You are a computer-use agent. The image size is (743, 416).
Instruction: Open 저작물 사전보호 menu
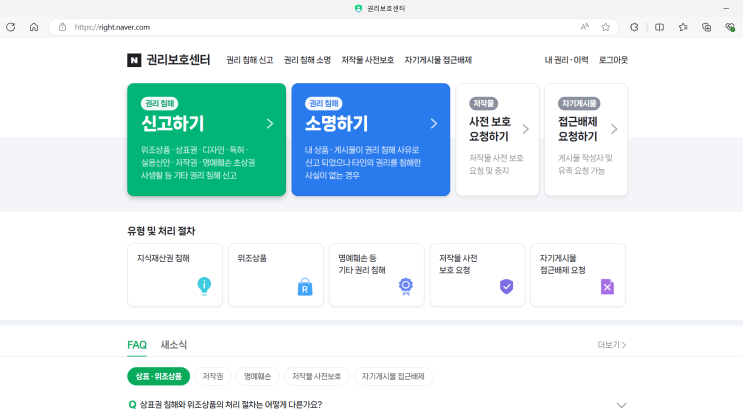coord(368,60)
